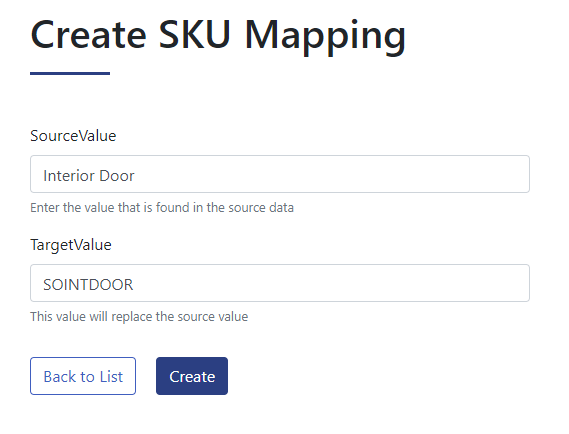The height and width of the screenshot is (434, 569).
Task: Click the Create button
Action: click(x=192, y=376)
